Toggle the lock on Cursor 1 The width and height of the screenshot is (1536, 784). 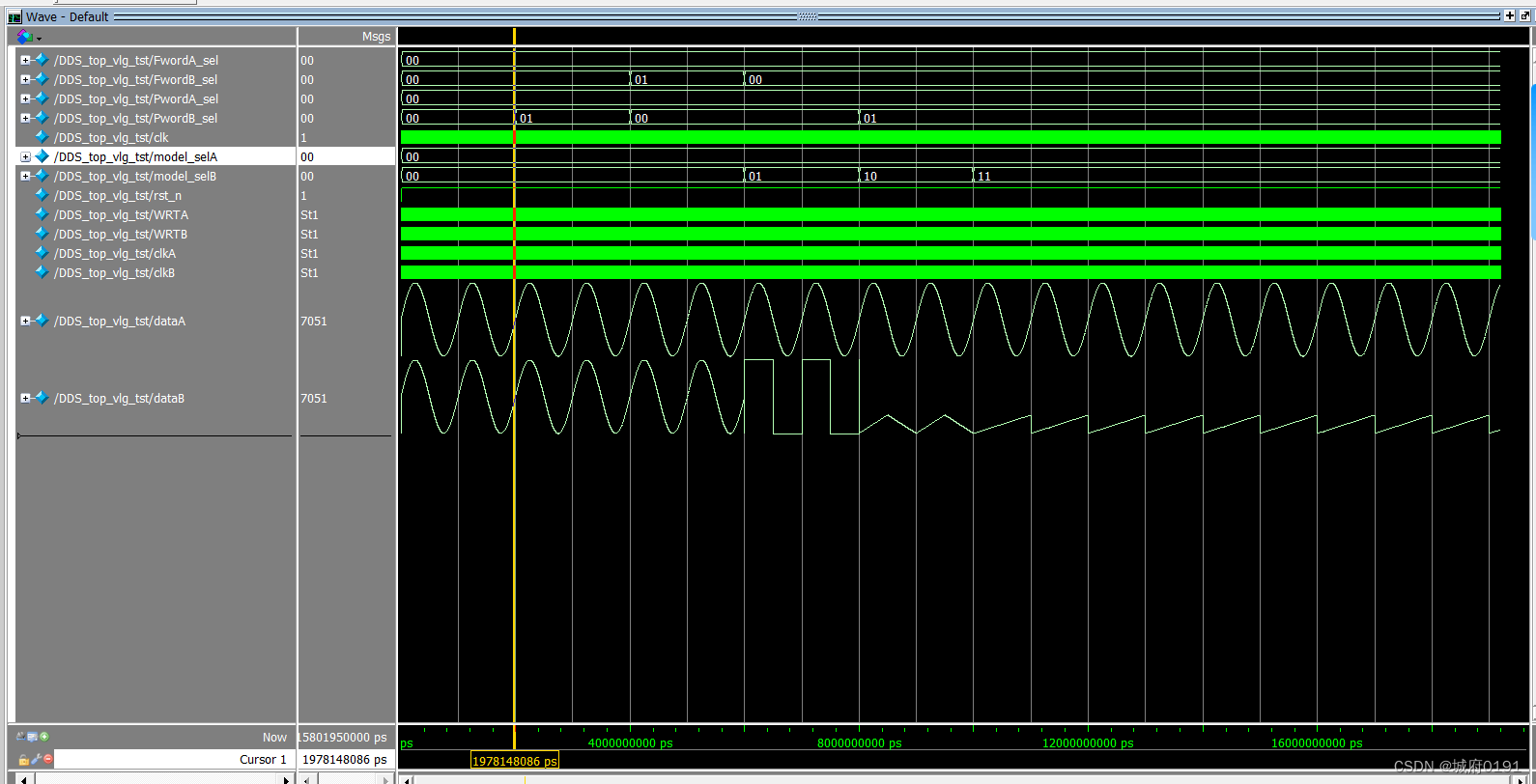point(23,760)
